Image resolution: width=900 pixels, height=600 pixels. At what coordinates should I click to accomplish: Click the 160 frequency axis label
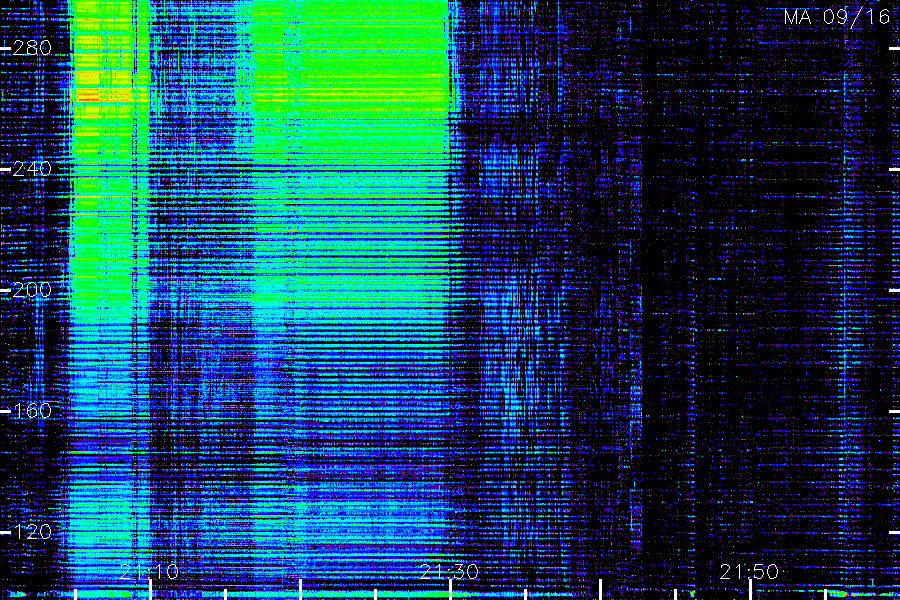tap(32, 411)
